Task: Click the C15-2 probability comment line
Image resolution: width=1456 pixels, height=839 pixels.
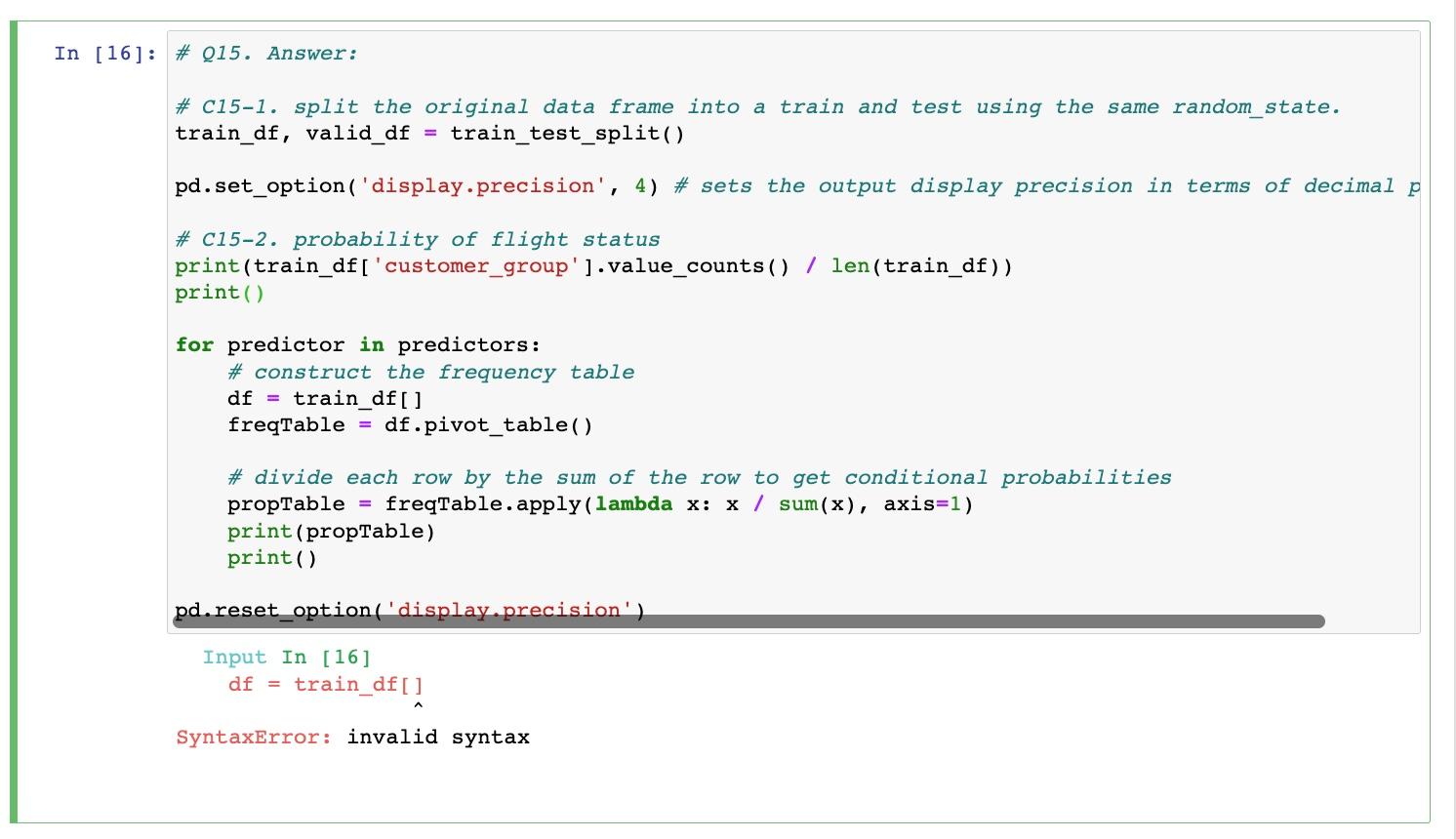Action: (x=418, y=239)
